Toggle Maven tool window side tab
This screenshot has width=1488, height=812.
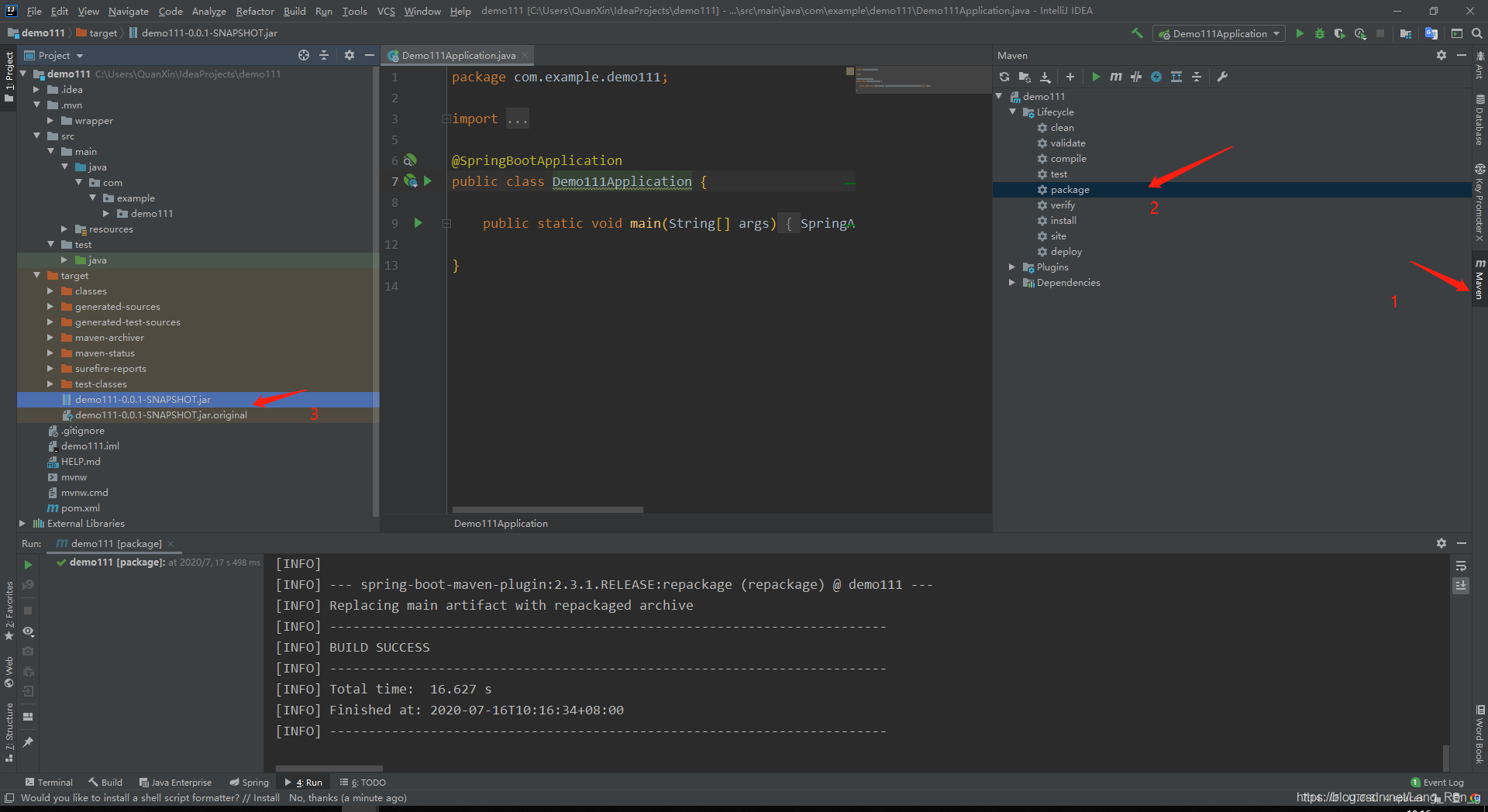click(x=1479, y=279)
